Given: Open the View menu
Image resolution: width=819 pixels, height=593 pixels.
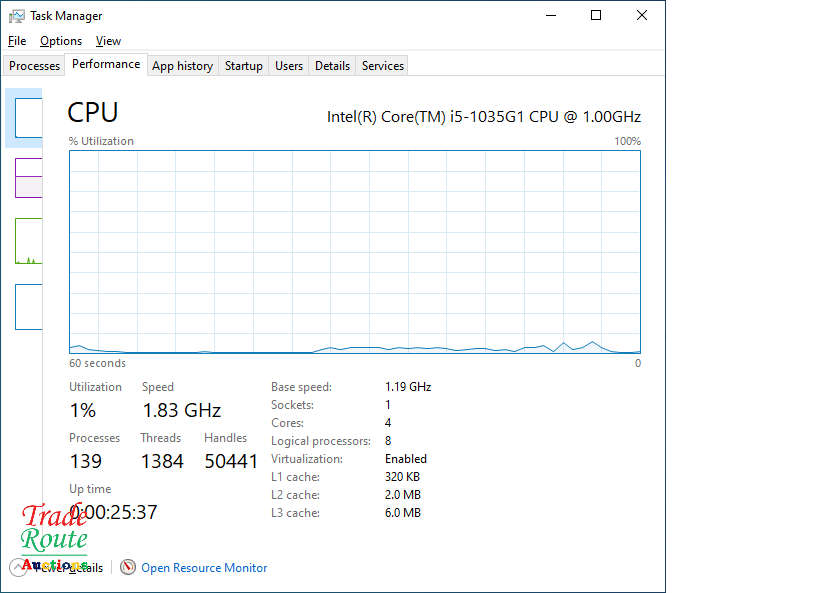Looking at the screenshot, I should tap(108, 41).
